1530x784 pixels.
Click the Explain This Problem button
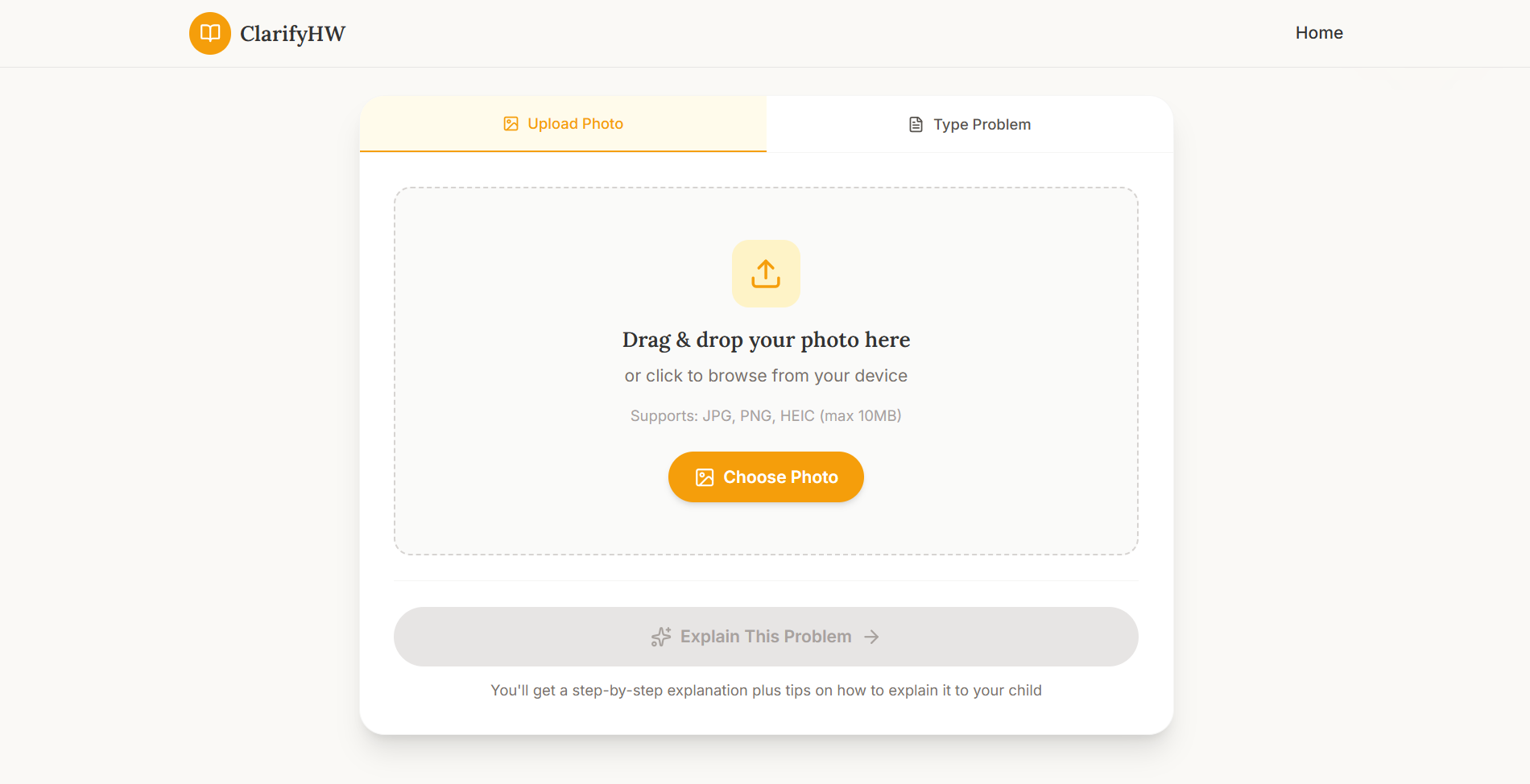(x=766, y=637)
